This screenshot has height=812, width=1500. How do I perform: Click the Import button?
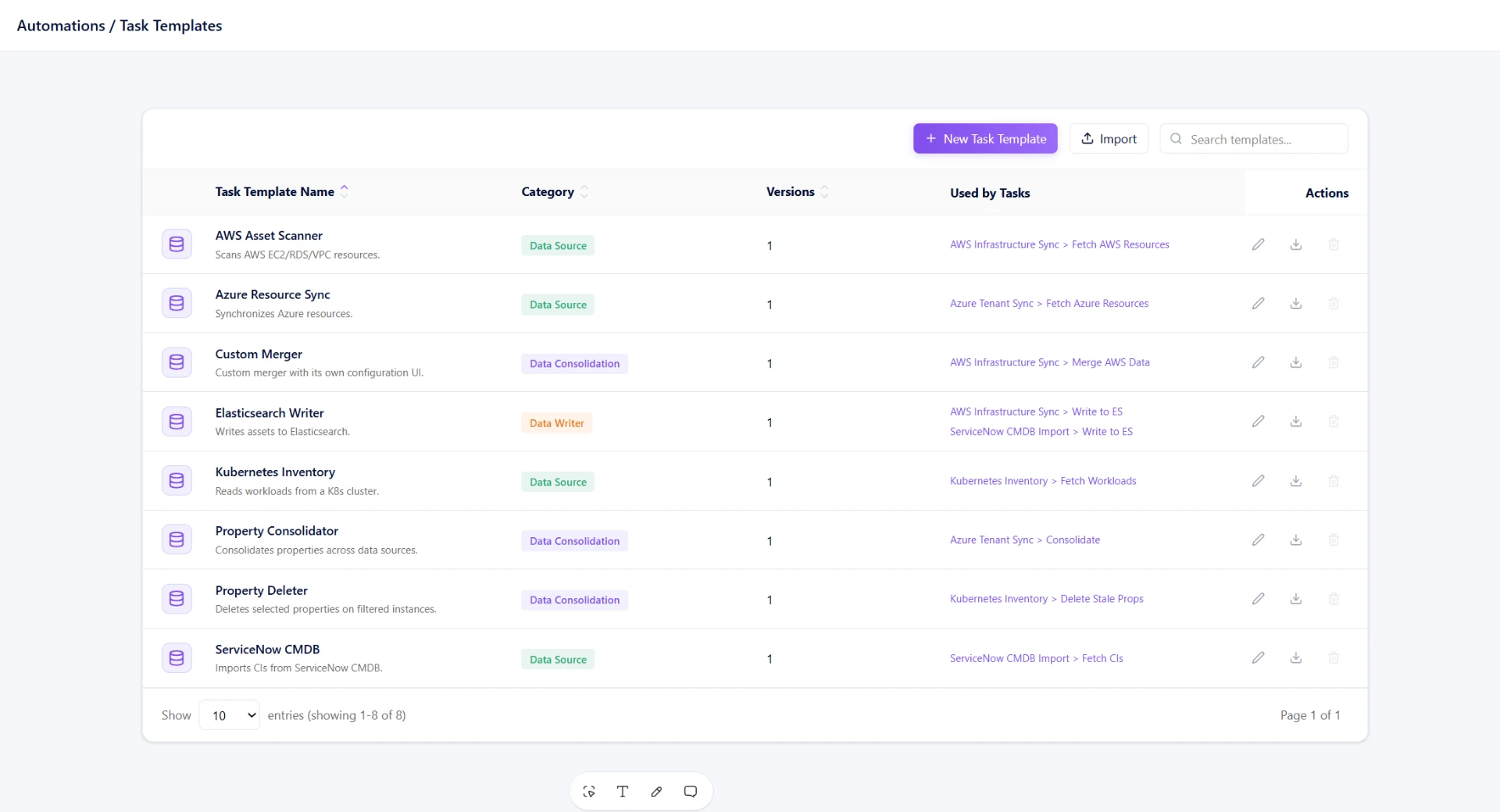[x=1109, y=139]
